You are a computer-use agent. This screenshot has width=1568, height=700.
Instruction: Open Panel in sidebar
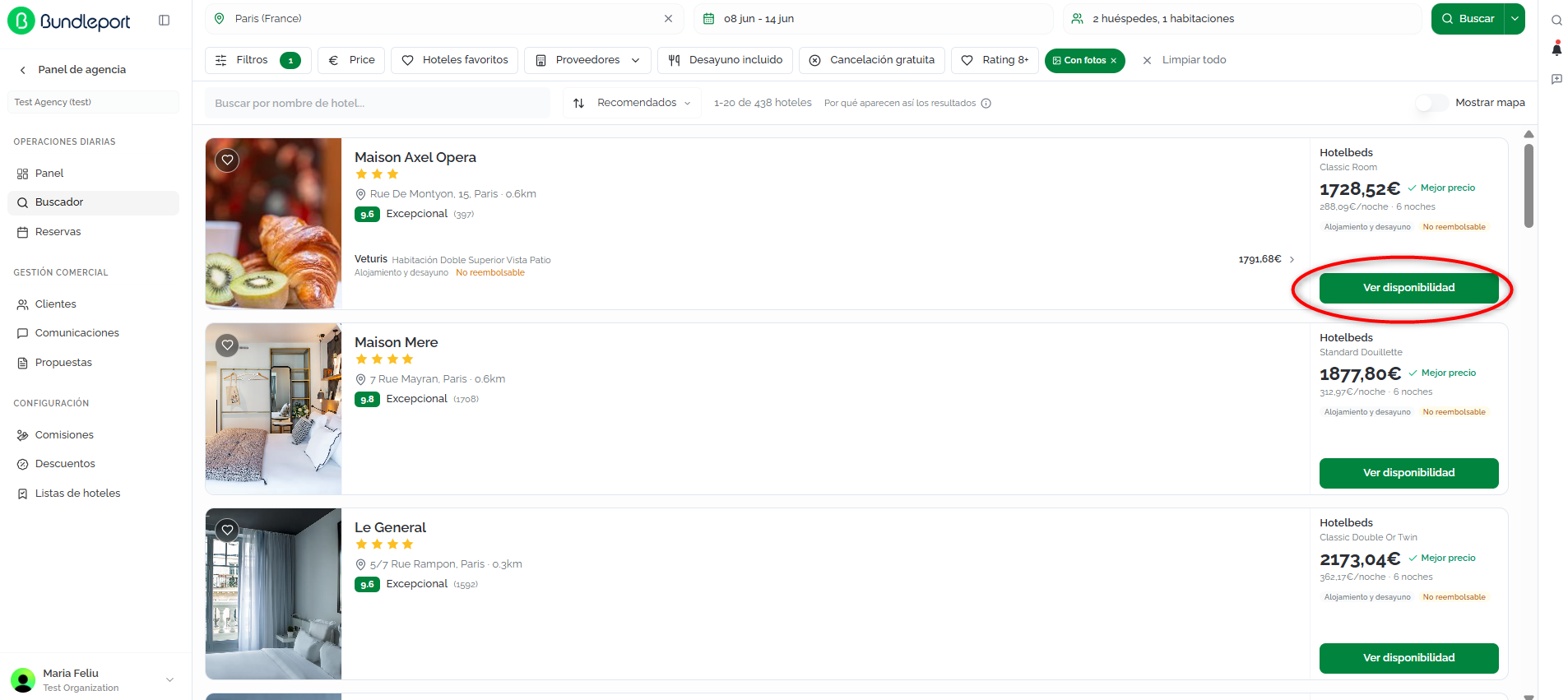click(x=93, y=174)
